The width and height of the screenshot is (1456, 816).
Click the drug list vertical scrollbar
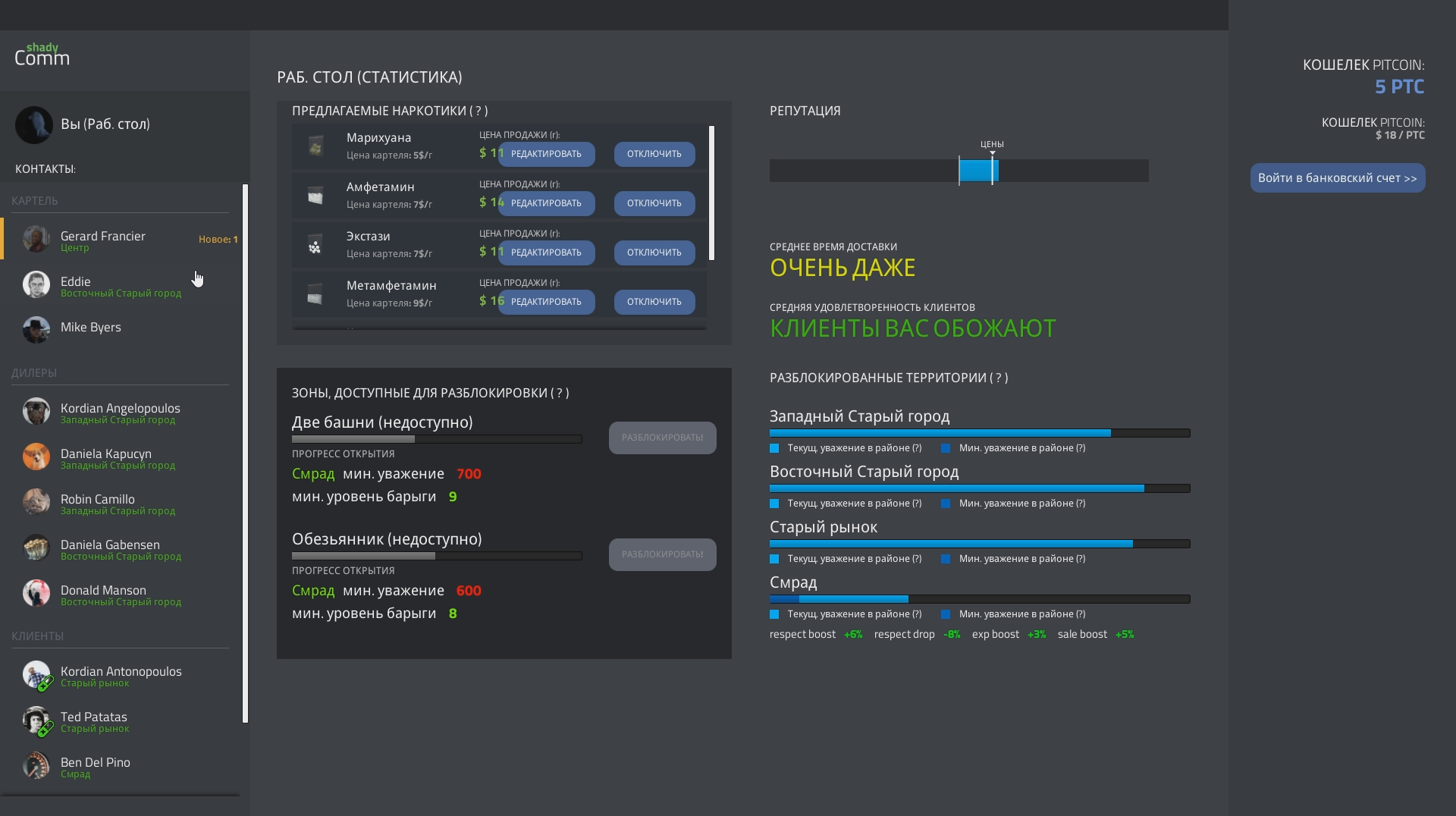point(711,193)
